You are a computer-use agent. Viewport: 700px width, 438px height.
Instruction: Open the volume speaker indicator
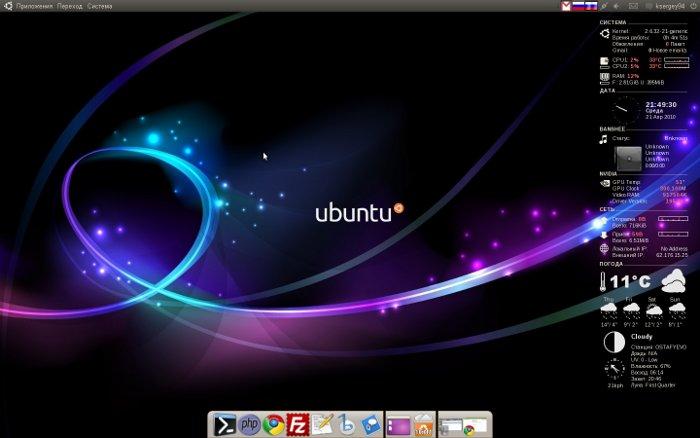[x=618, y=6]
